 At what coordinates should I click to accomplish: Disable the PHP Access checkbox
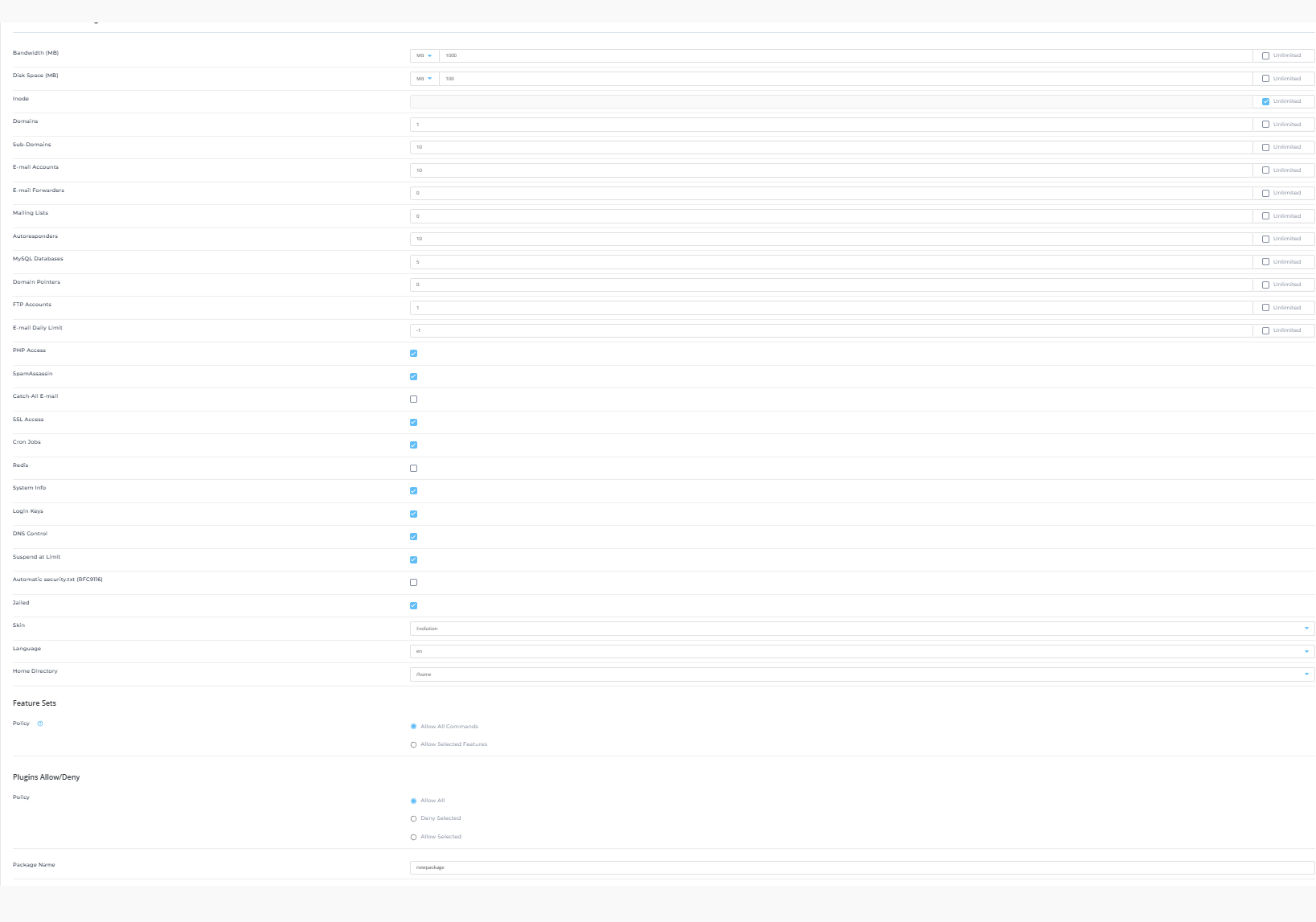pos(414,354)
